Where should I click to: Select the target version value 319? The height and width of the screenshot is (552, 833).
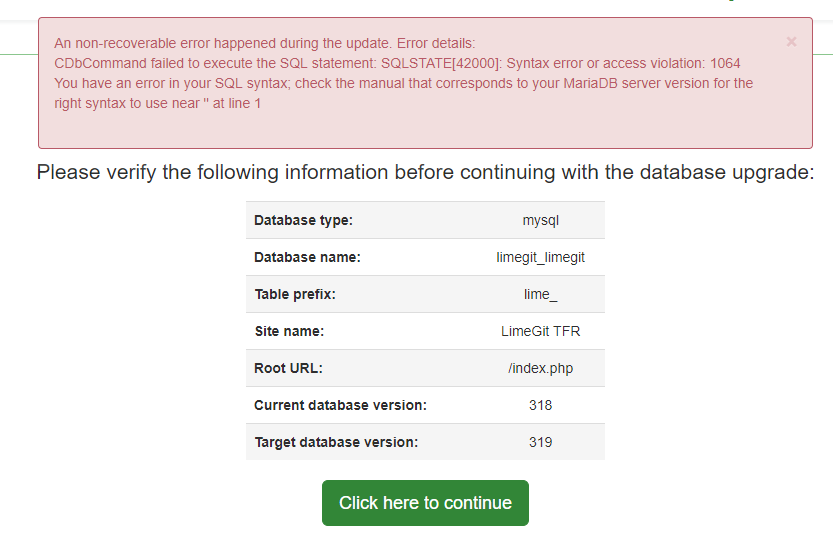point(540,442)
